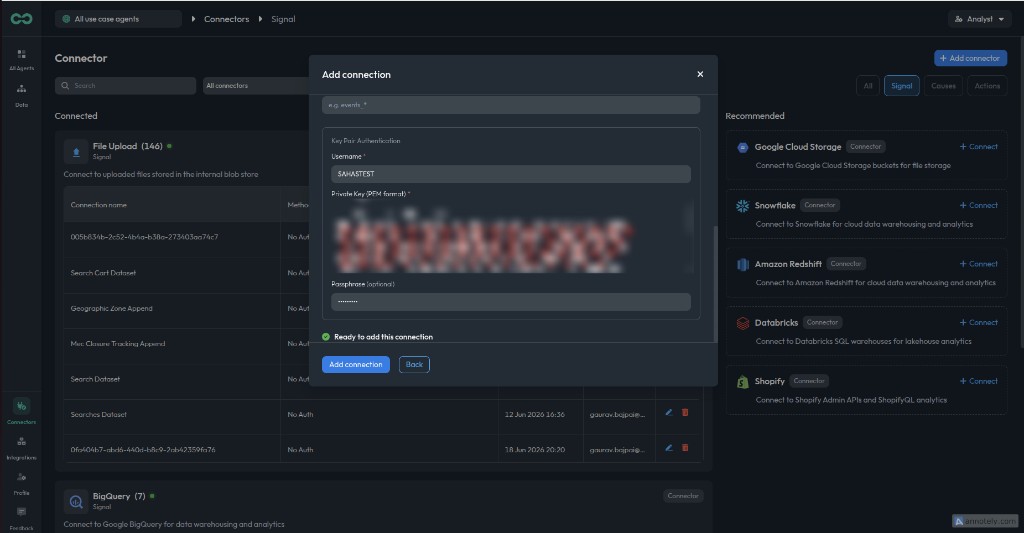Delete the 0fa404b7 connection row

pyautogui.click(x=685, y=448)
